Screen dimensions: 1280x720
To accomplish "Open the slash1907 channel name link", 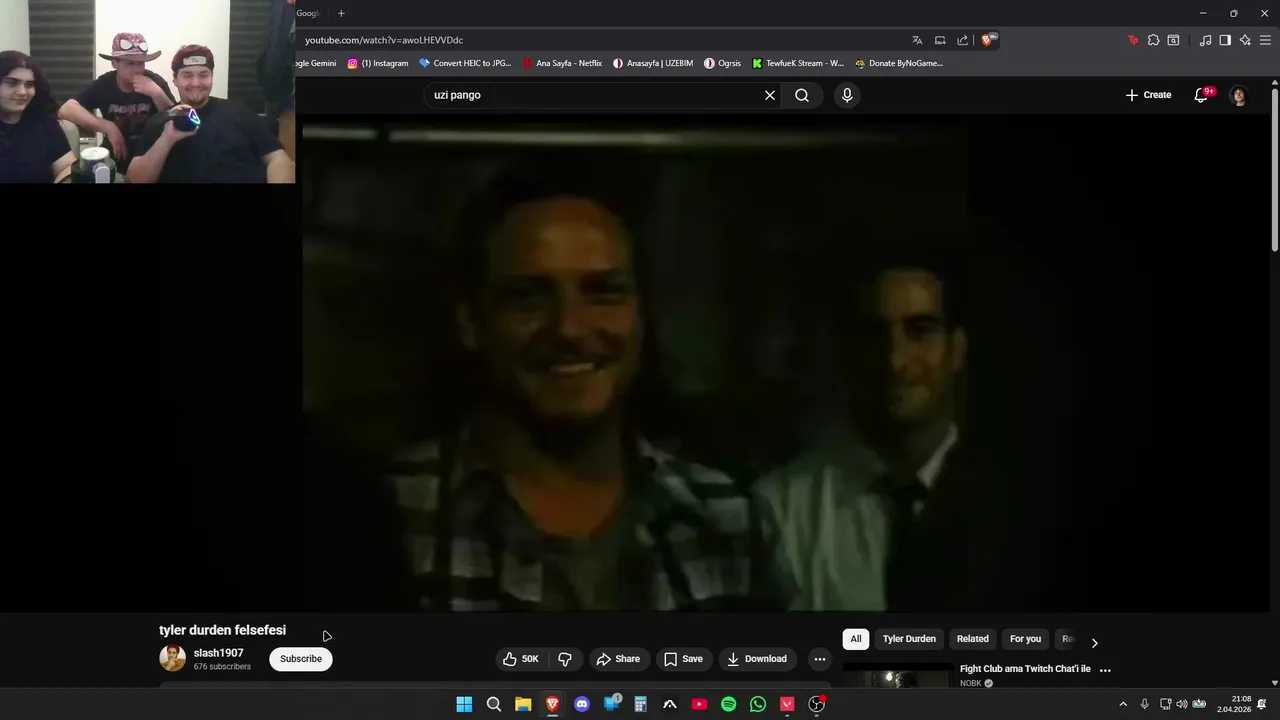I will pos(218,653).
